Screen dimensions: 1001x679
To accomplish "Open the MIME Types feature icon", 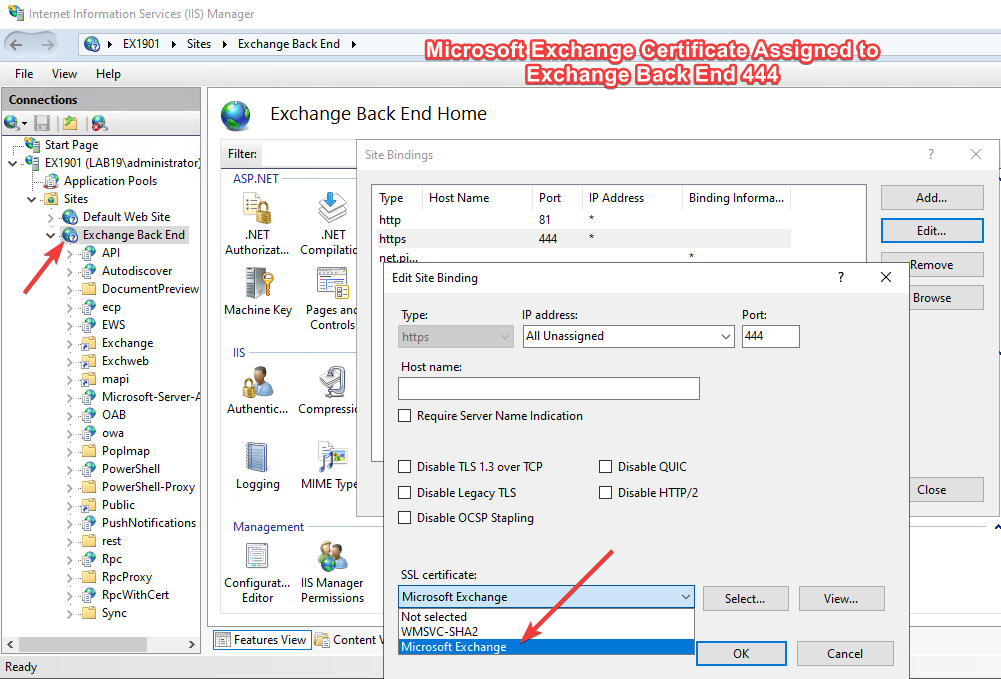I will pyautogui.click(x=333, y=457).
